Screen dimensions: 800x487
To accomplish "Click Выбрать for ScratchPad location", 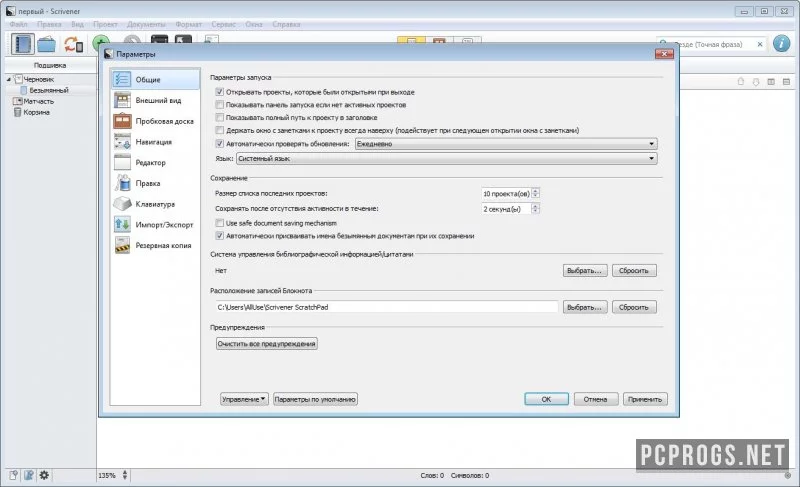I will (585, 307).
